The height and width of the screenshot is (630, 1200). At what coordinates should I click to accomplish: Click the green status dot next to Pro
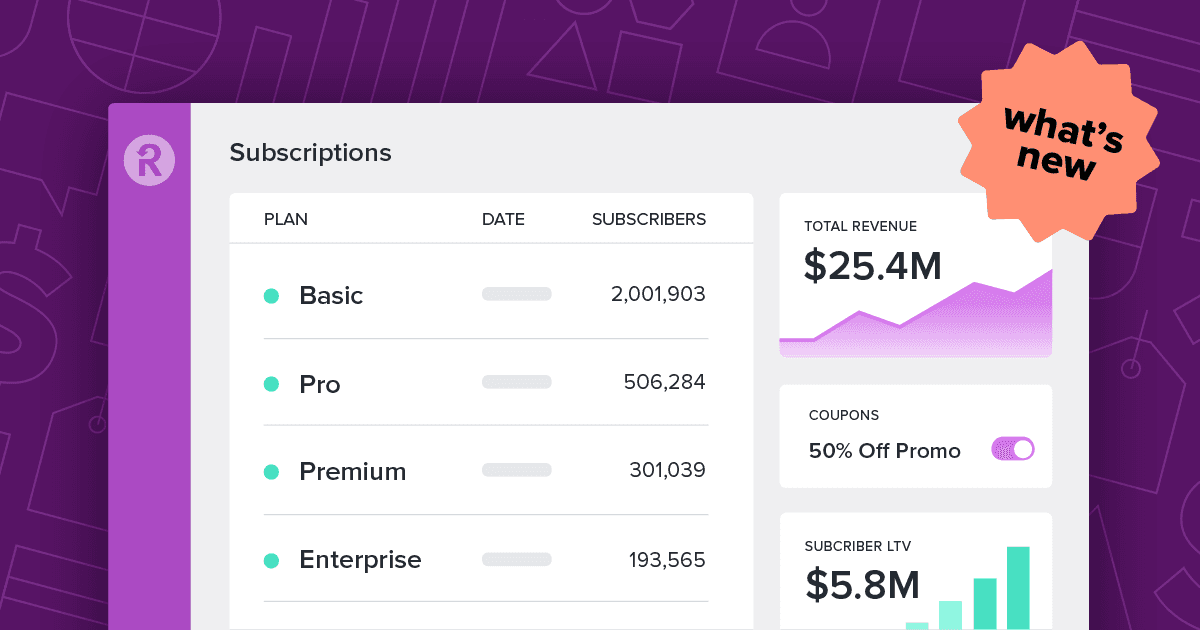point(271,384)
